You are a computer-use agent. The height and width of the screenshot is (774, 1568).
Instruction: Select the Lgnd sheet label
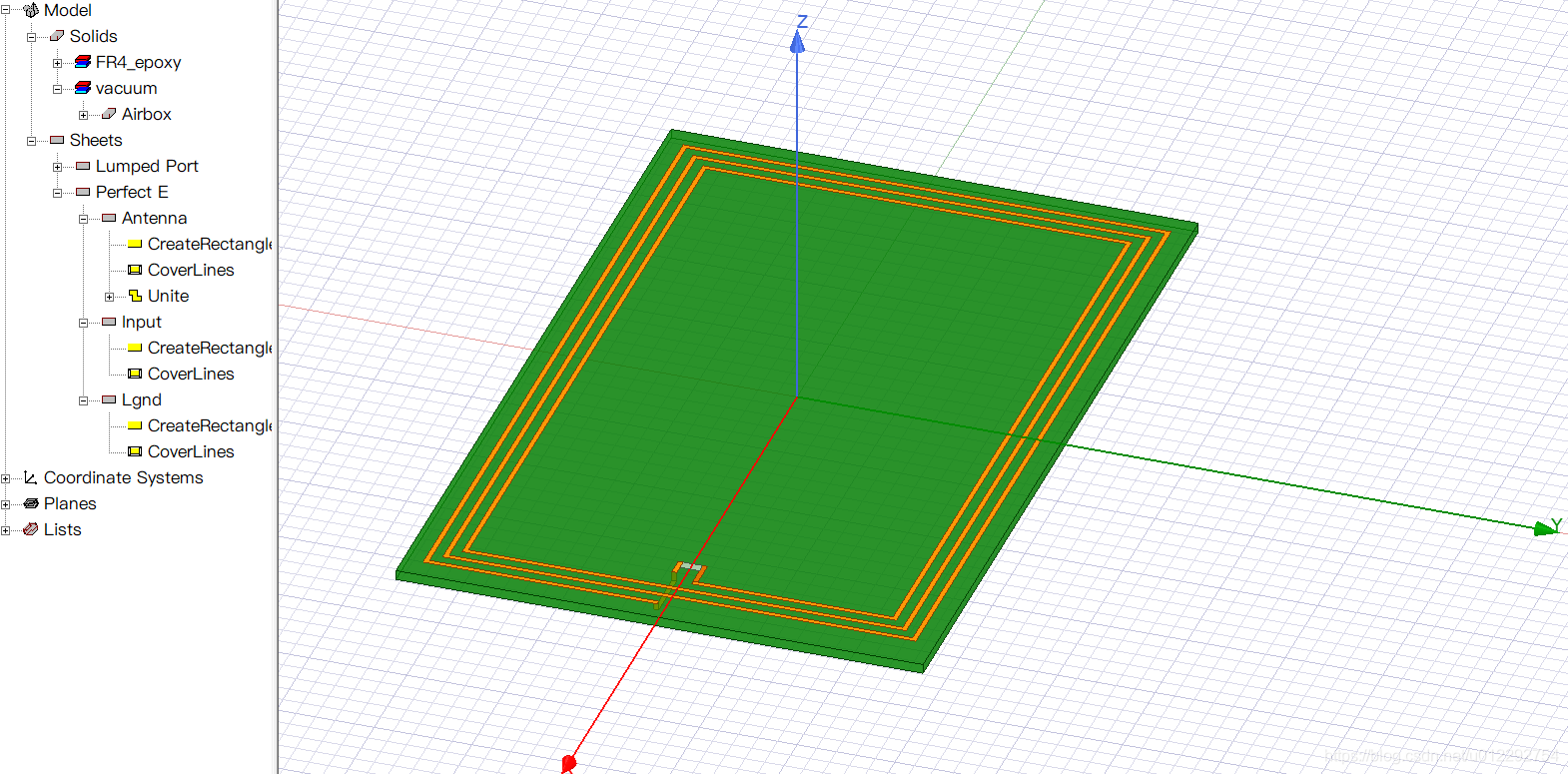[142, 399]
